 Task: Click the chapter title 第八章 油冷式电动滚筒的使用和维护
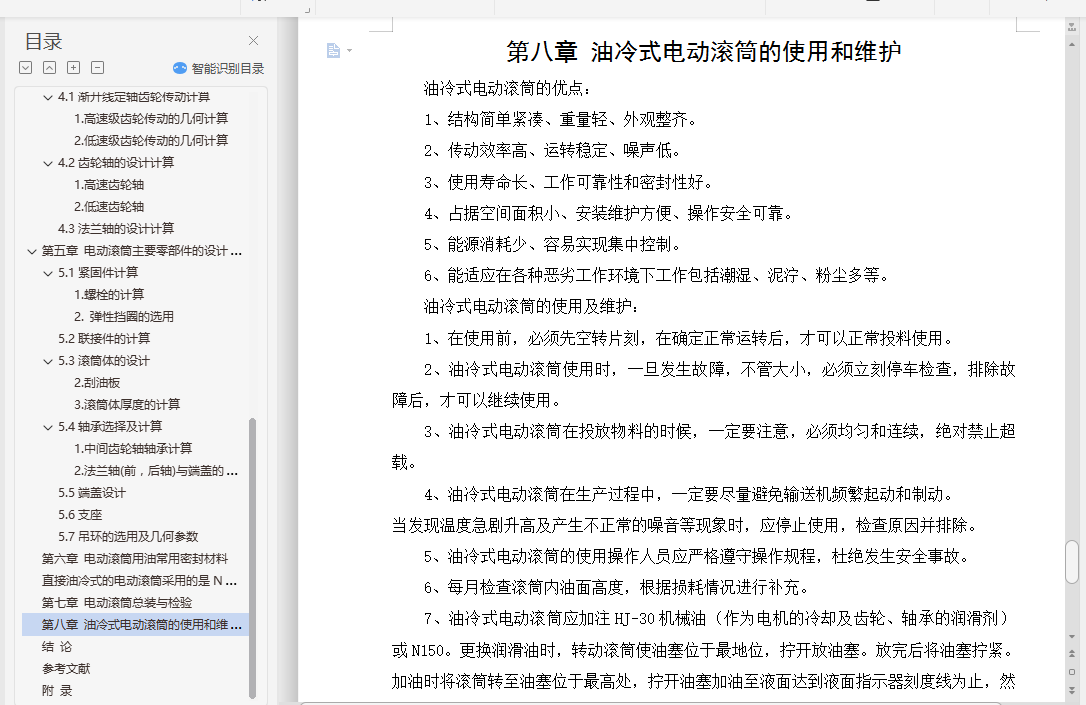tap(704, 52)
